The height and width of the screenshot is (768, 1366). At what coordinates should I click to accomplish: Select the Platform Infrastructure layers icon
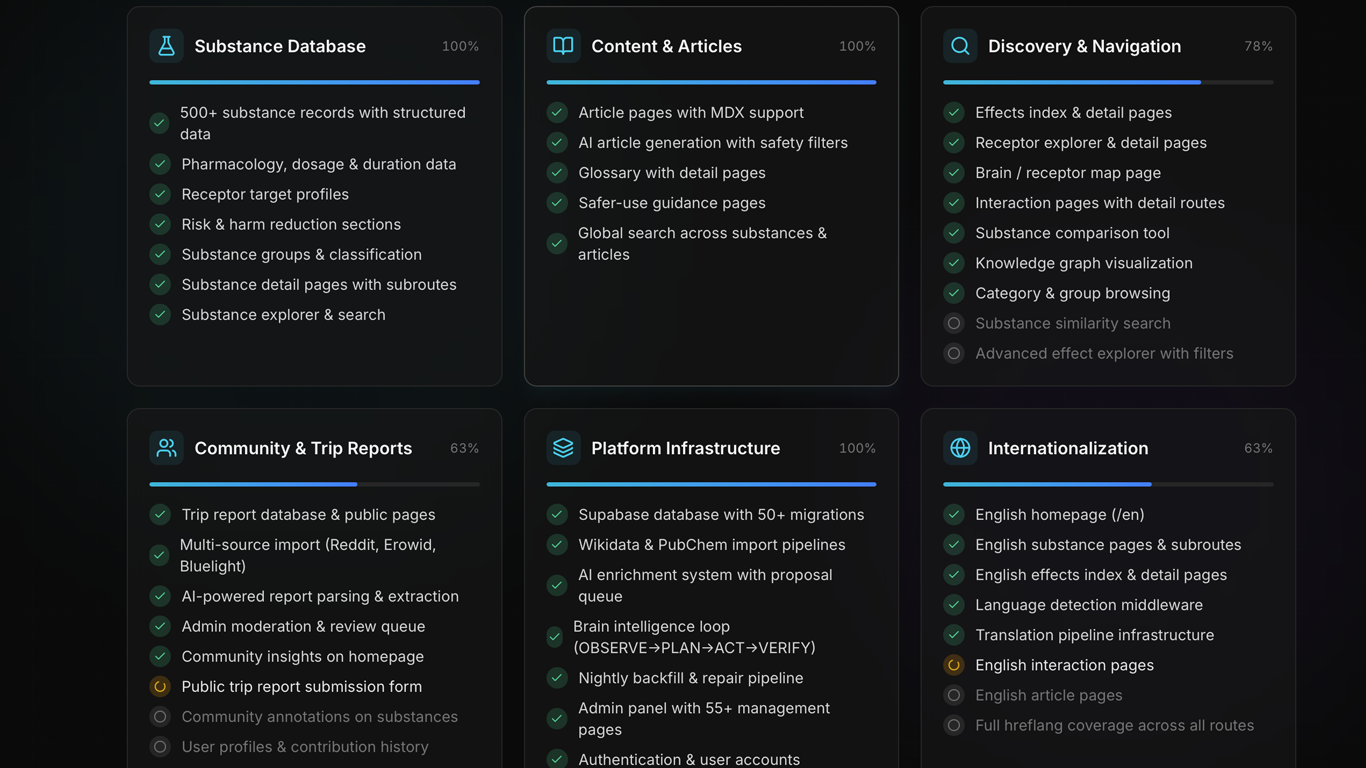[563, 448]
